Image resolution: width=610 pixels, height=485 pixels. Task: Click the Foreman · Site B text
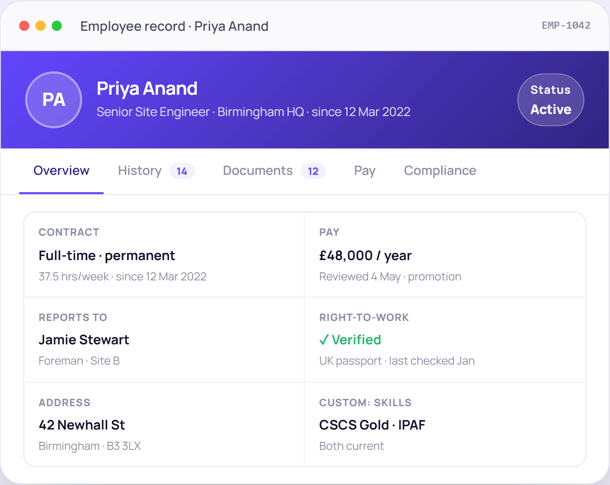(x=79, y=361)
